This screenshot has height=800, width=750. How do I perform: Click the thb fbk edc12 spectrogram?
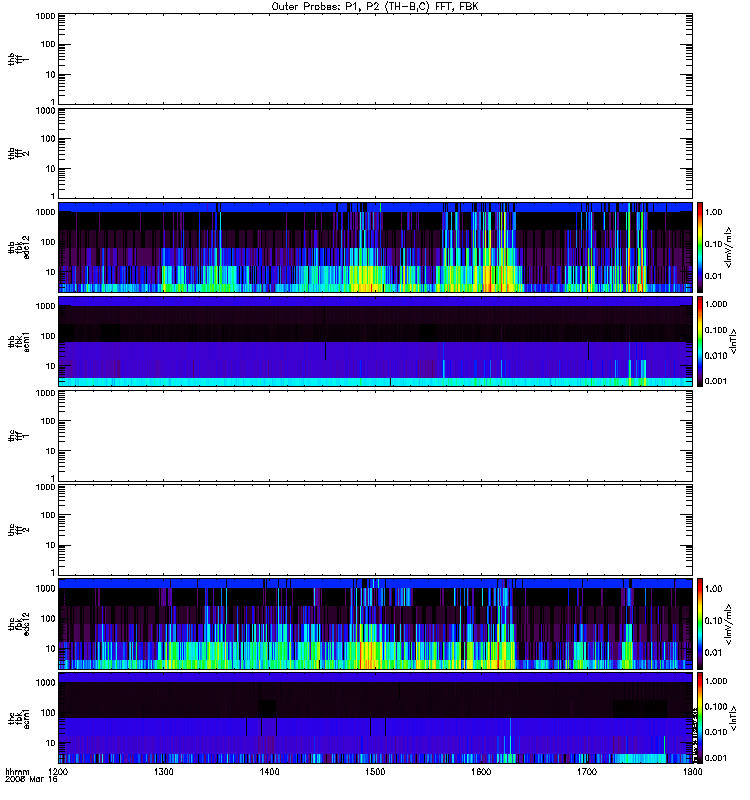(375, 247)
